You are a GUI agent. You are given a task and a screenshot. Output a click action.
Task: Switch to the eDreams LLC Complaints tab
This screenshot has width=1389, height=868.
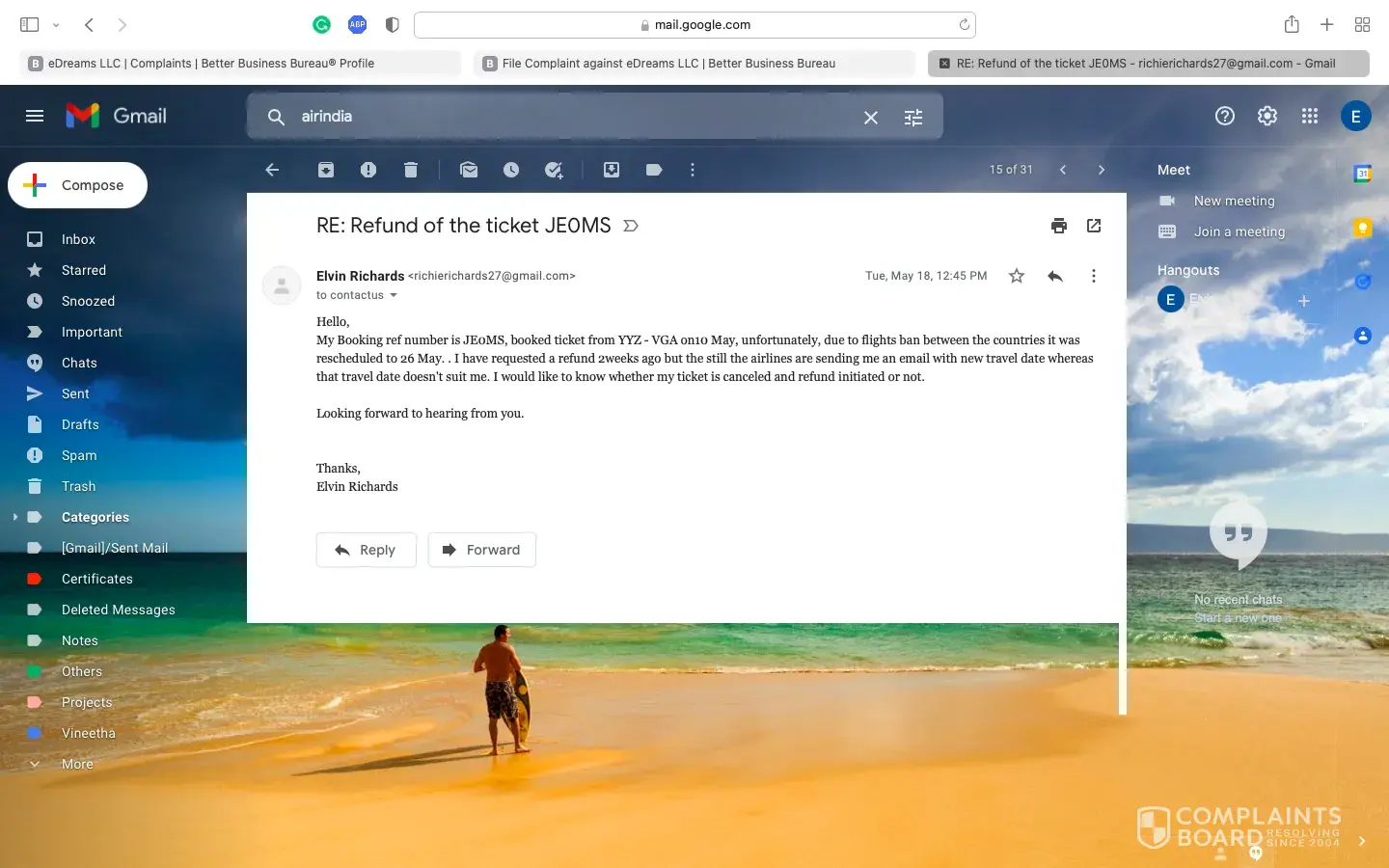pos(240,64)
